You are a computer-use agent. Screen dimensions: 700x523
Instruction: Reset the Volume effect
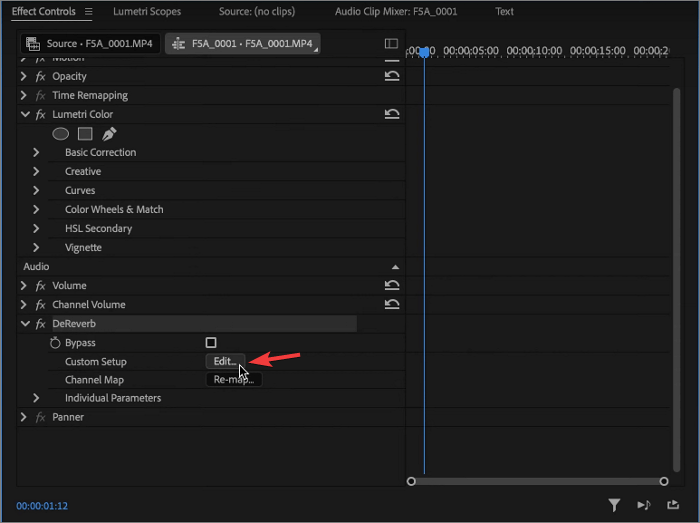(x=392, y=286)
